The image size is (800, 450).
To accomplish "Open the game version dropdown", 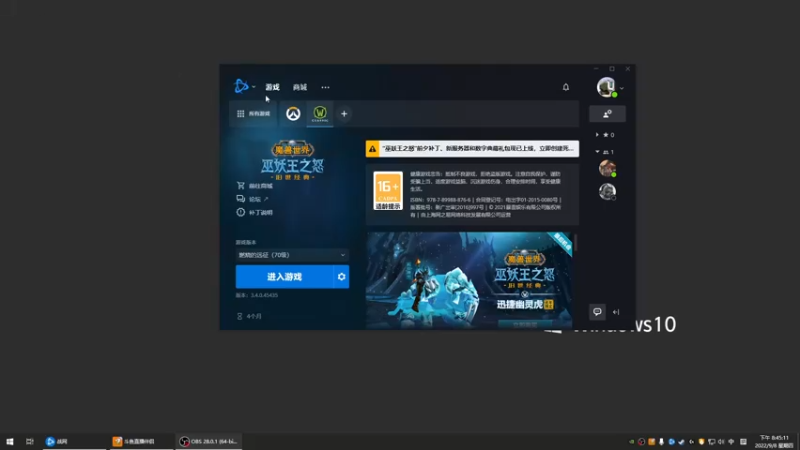I will point(292,255).
